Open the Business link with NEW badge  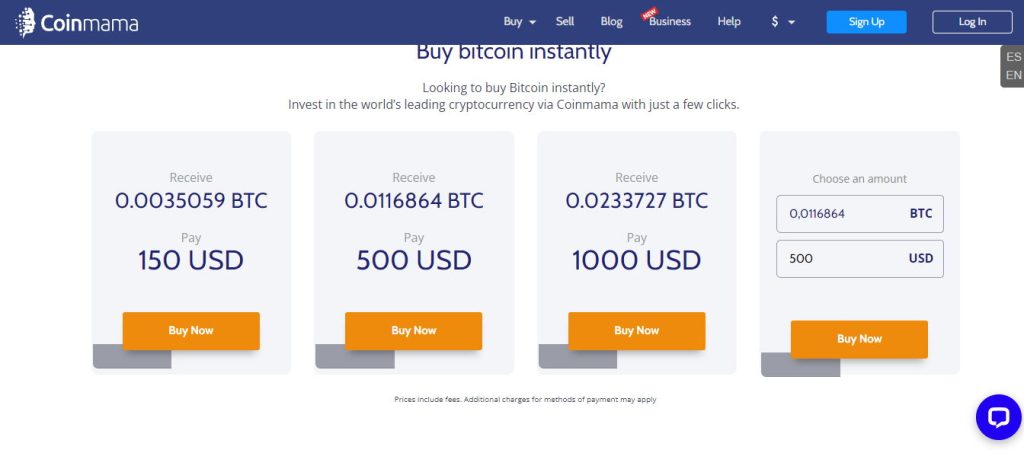[x=669, y=22]
